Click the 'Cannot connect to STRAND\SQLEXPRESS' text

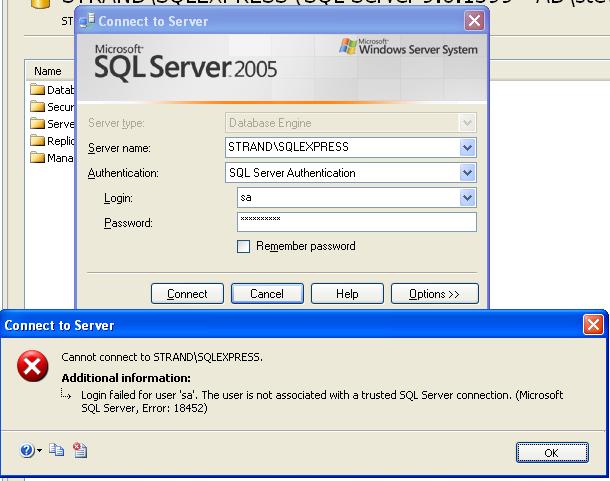tap(162, 357)
